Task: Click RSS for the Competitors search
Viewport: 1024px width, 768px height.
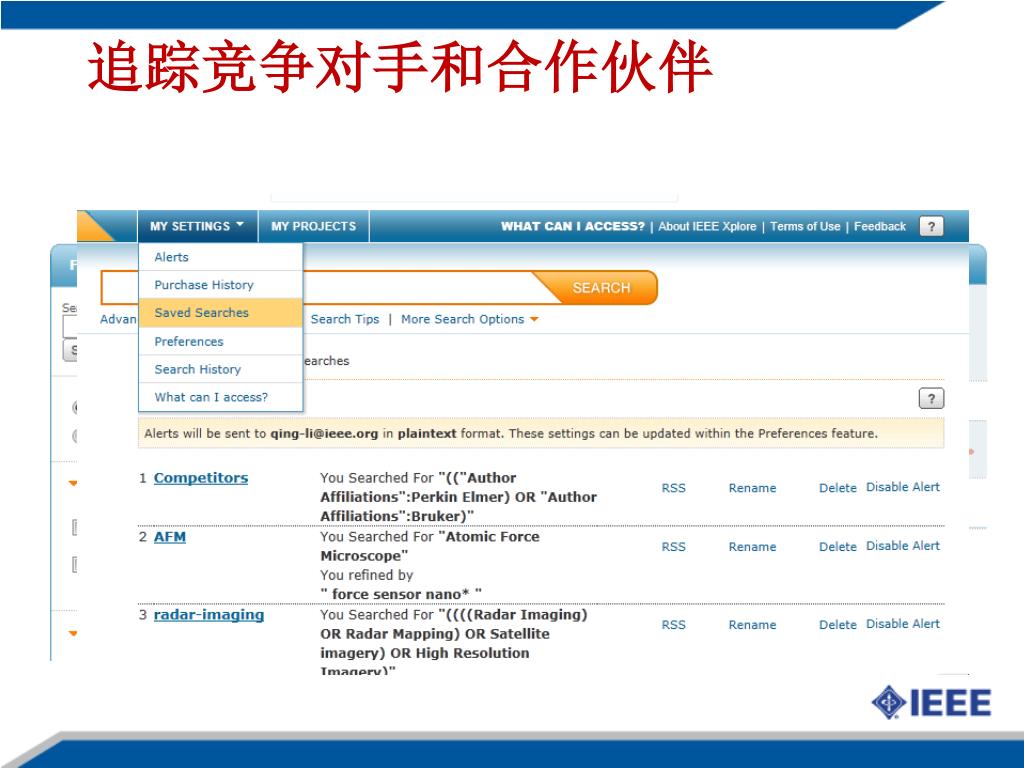Action: click(x=673, y=488)
